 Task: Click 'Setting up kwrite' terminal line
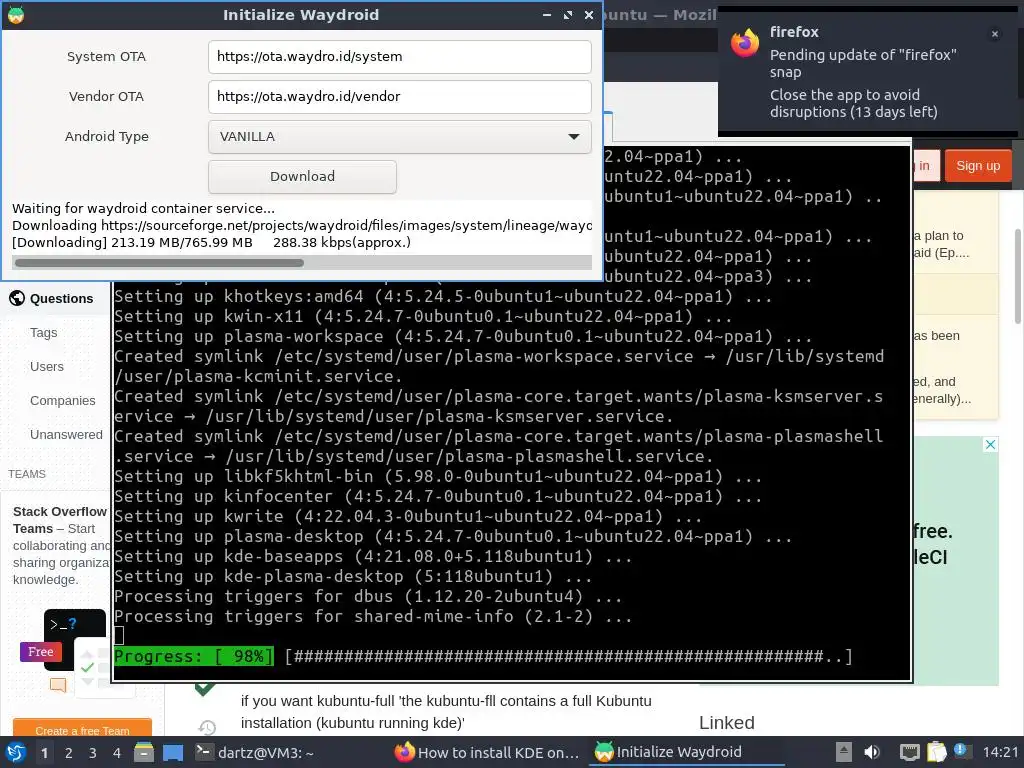click(x=408, y=516)
